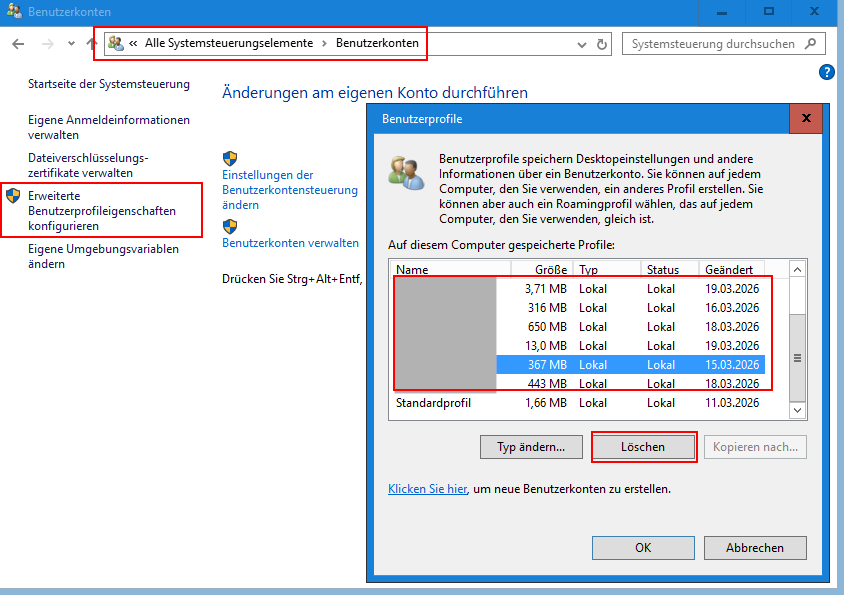
Task: Confirm dialog with OK button
Action: (643, 547)
